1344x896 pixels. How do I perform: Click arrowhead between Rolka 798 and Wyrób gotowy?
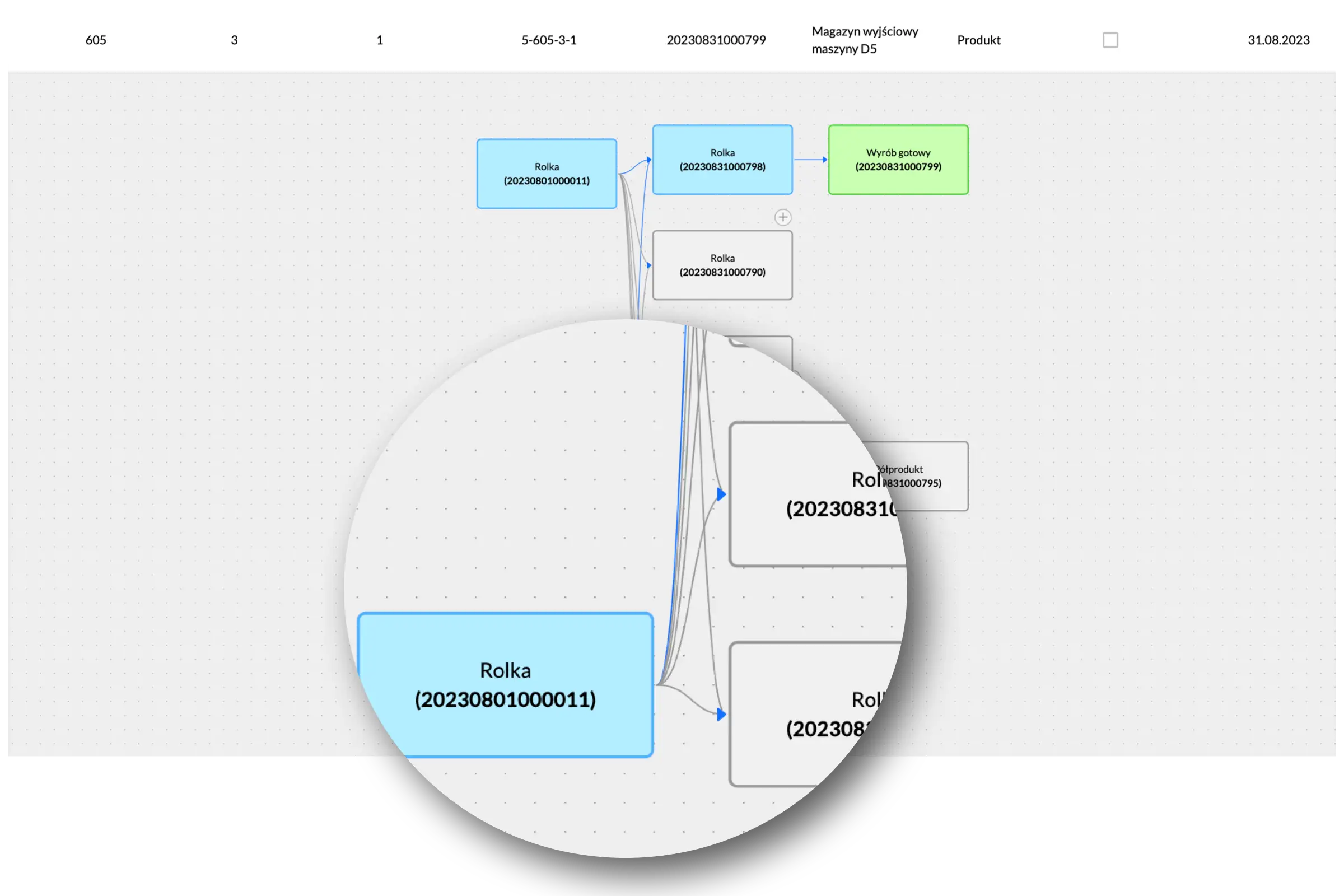click(x=824, y=160)
